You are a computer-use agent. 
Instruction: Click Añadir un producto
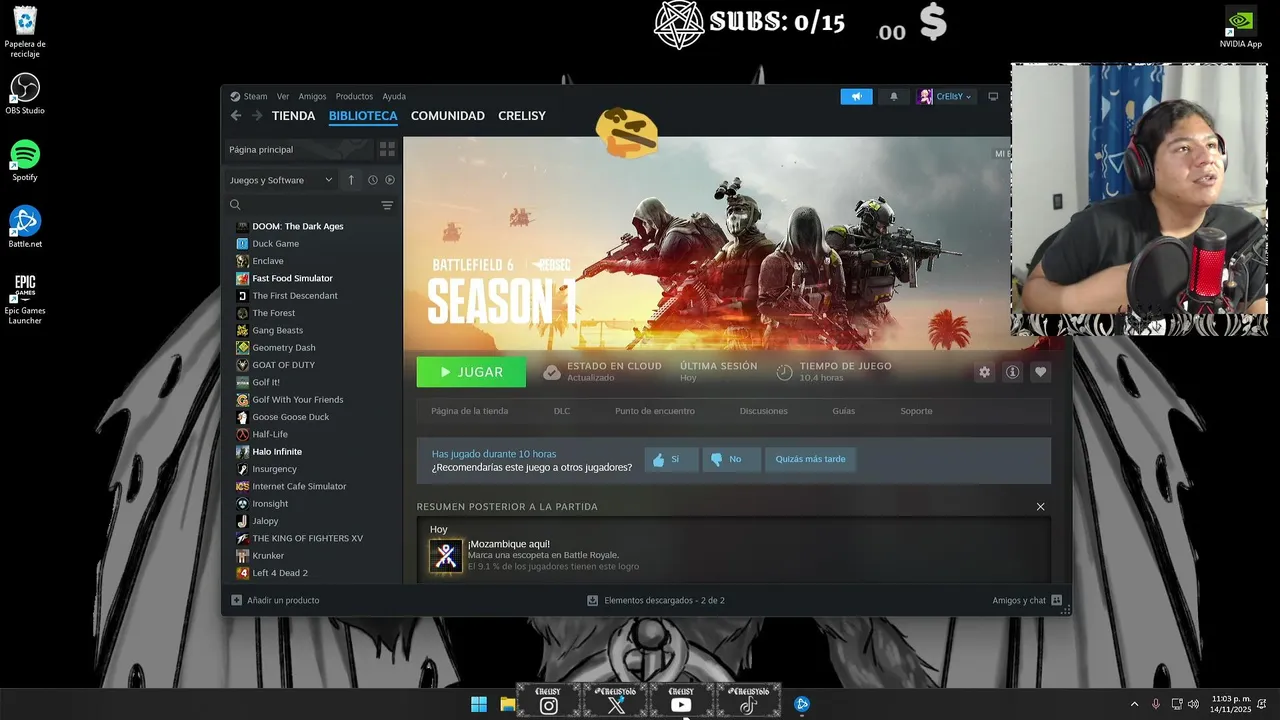point(275,600)
